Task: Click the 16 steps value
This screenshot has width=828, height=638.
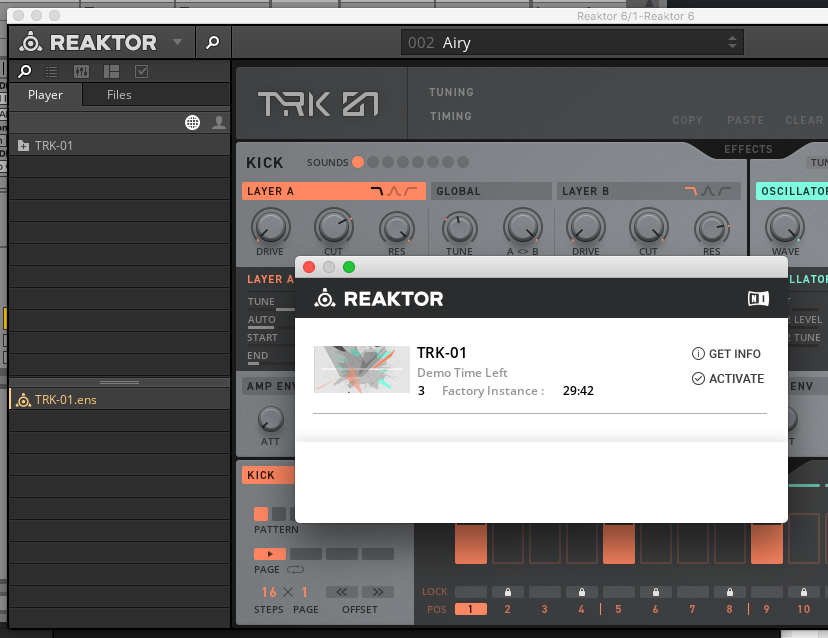Action: (269, 592)
